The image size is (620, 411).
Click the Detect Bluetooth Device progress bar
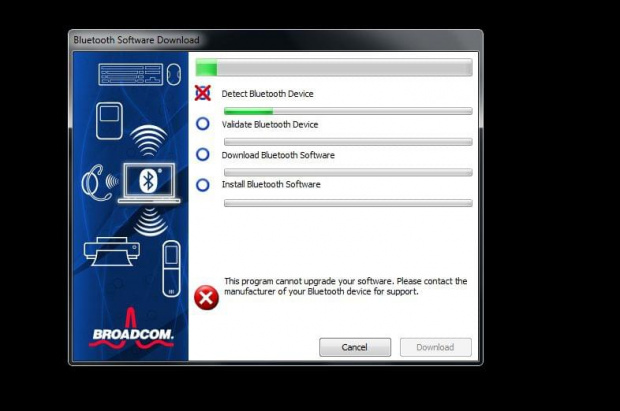348,111
